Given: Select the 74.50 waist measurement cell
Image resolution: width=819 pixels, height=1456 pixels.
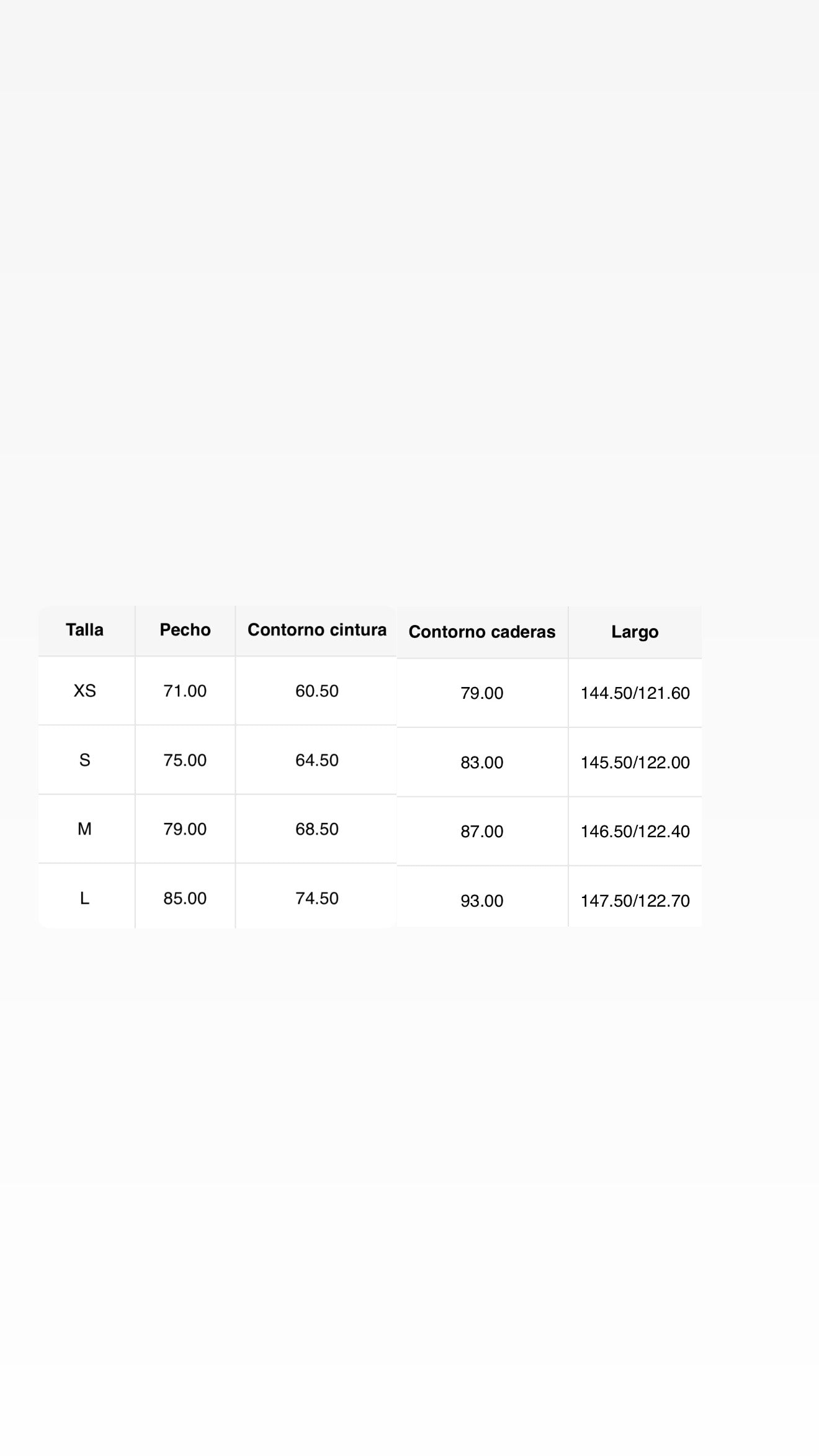Looking at the screenshot, I should point(316,898).
